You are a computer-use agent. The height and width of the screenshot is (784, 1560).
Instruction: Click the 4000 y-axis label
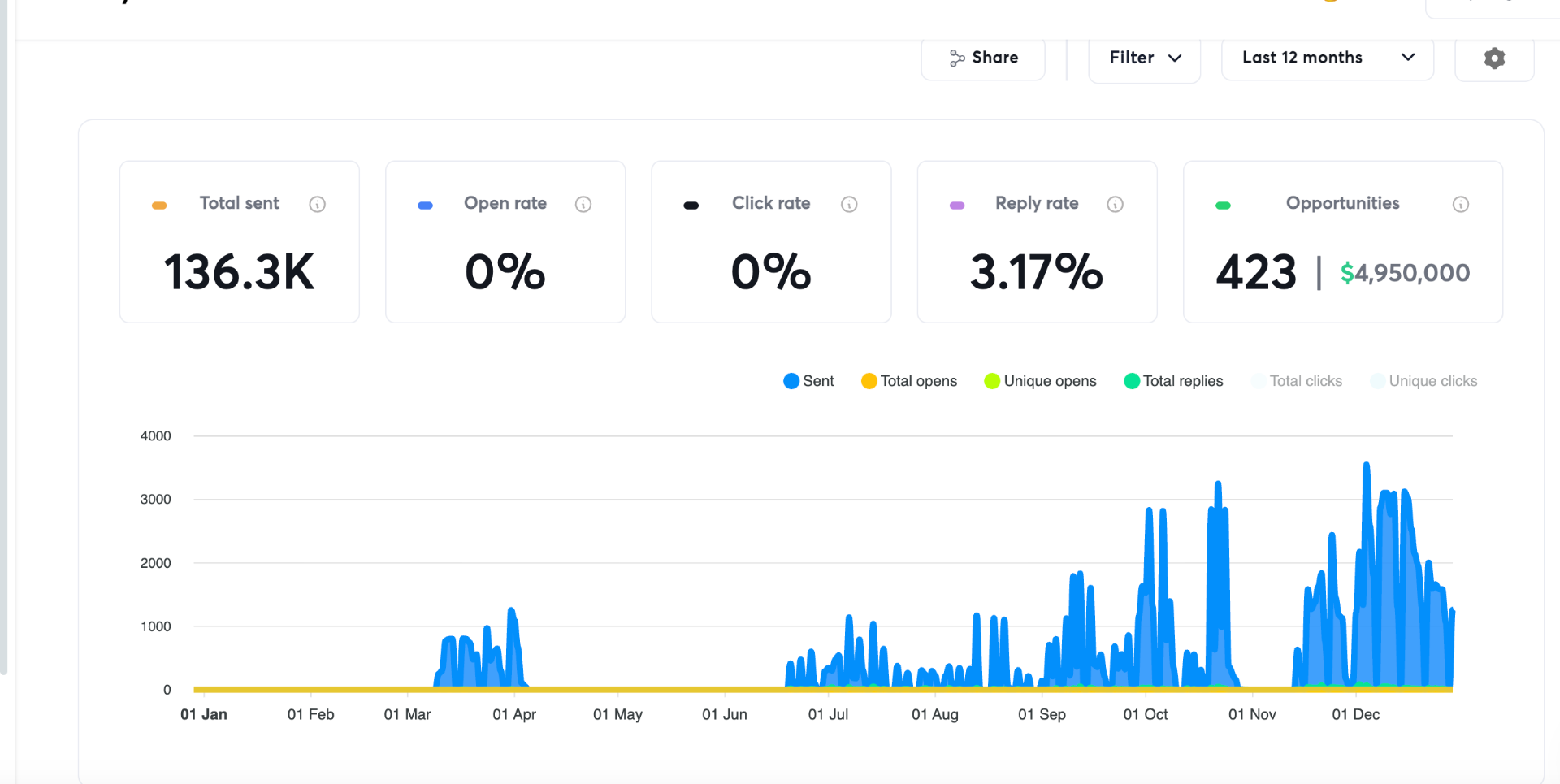coord(155,436)
